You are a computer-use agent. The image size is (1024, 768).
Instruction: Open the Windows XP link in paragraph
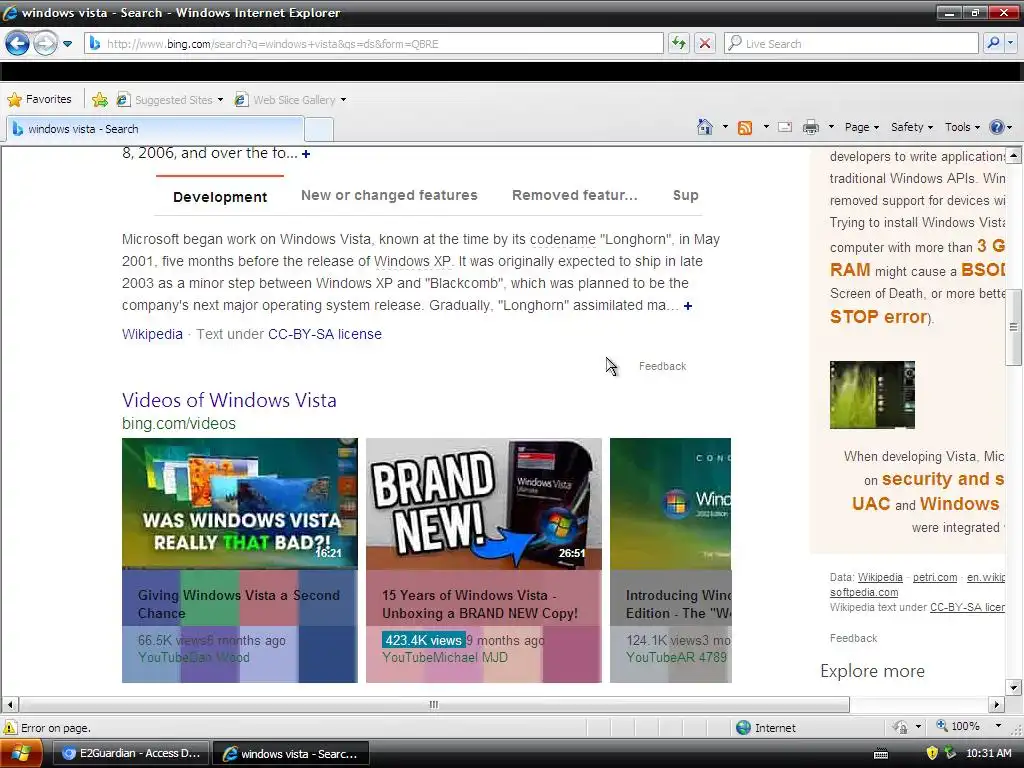412,261
